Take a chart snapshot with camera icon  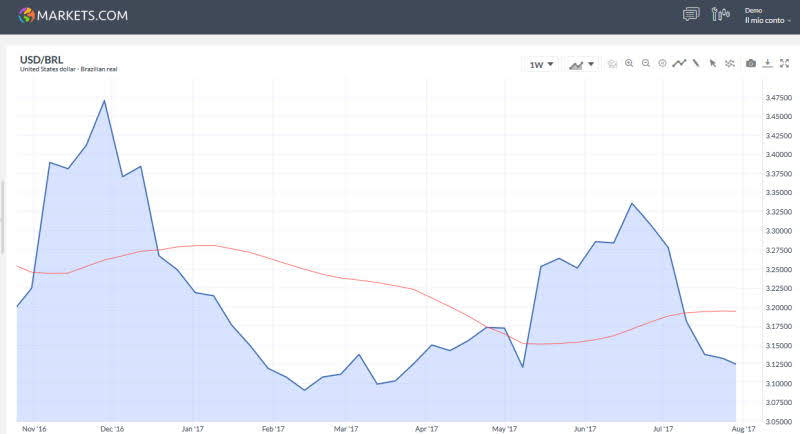point(751,63)
